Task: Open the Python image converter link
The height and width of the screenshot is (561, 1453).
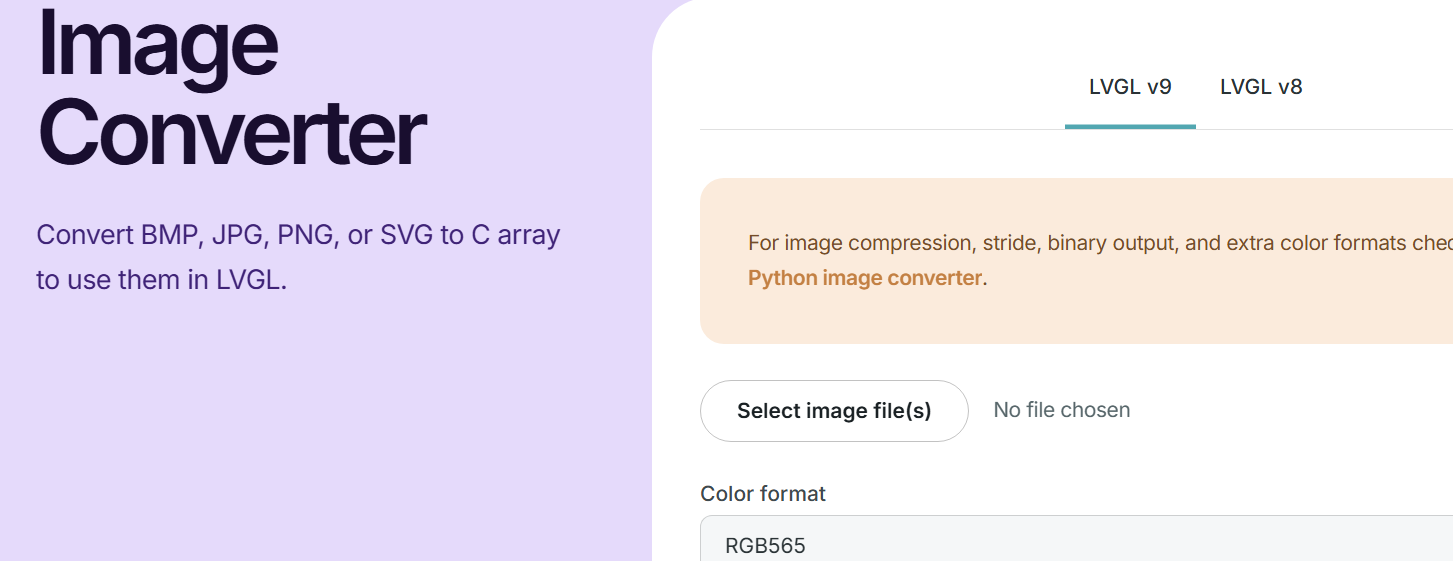Action: (x=865, y=278)
